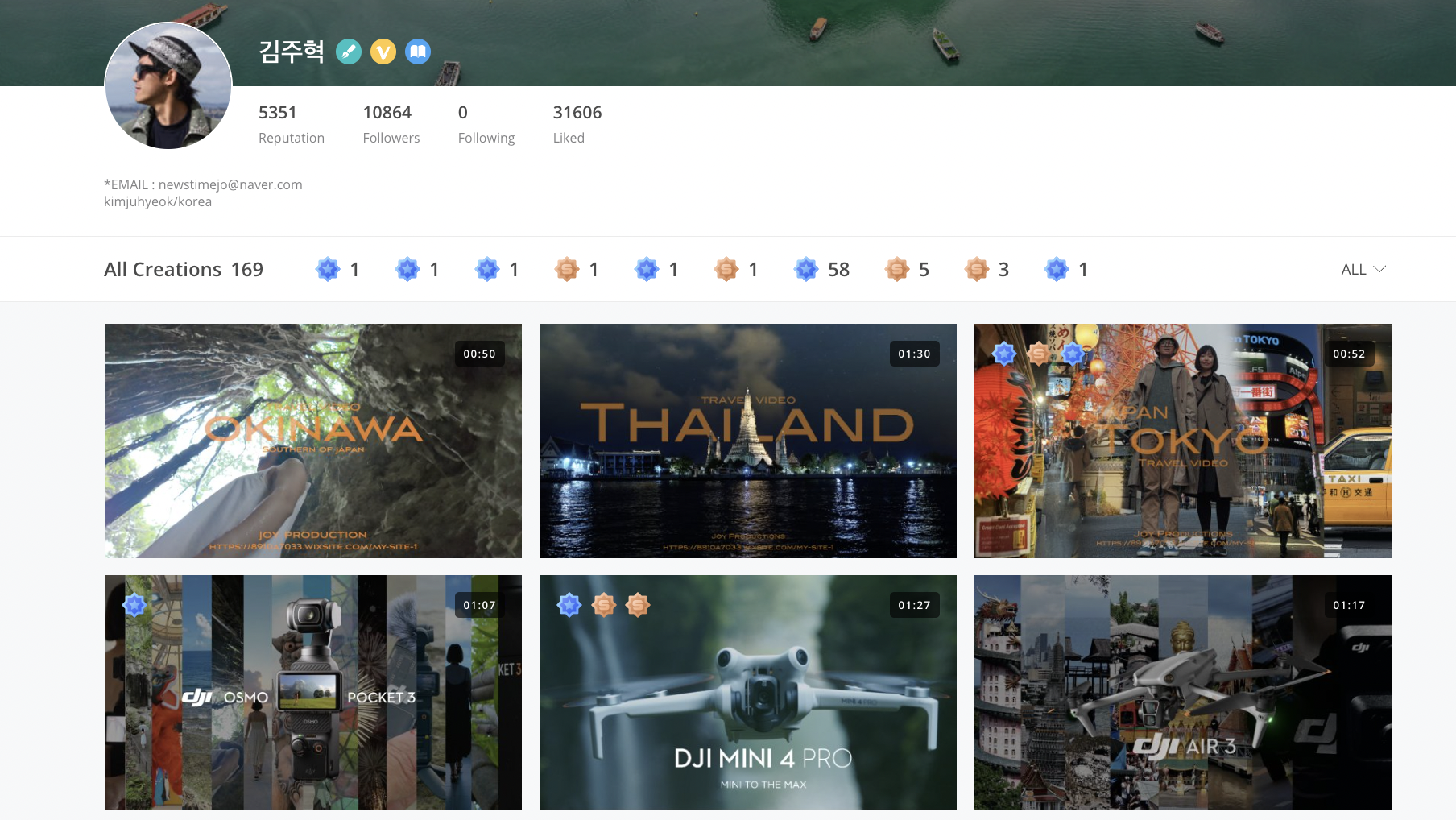Screen dimensions: 1456x820
Task: Filter by the blue badge with count 58
Action: (x=806, y=269)
